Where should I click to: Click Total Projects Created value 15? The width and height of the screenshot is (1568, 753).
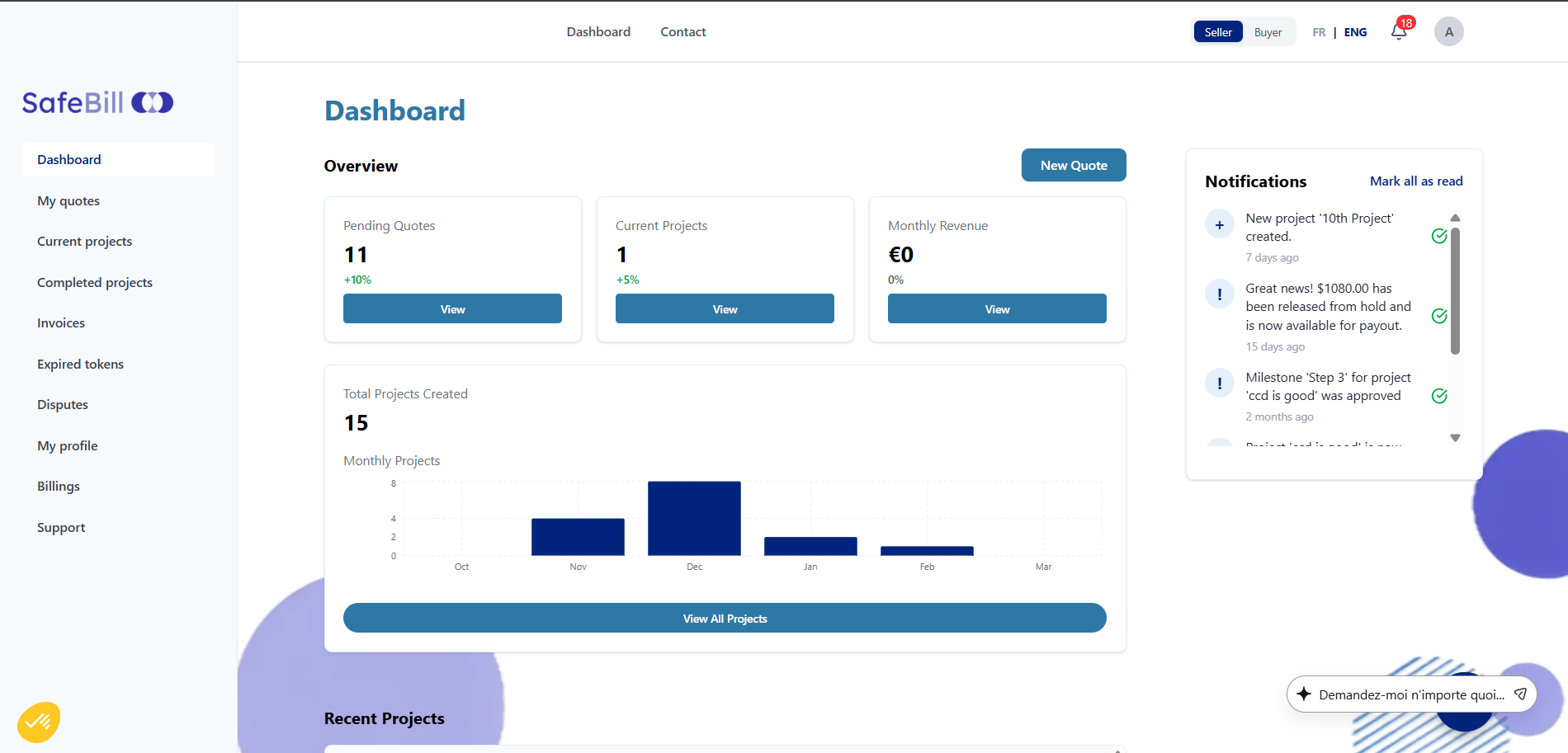[x=356, y=423]
